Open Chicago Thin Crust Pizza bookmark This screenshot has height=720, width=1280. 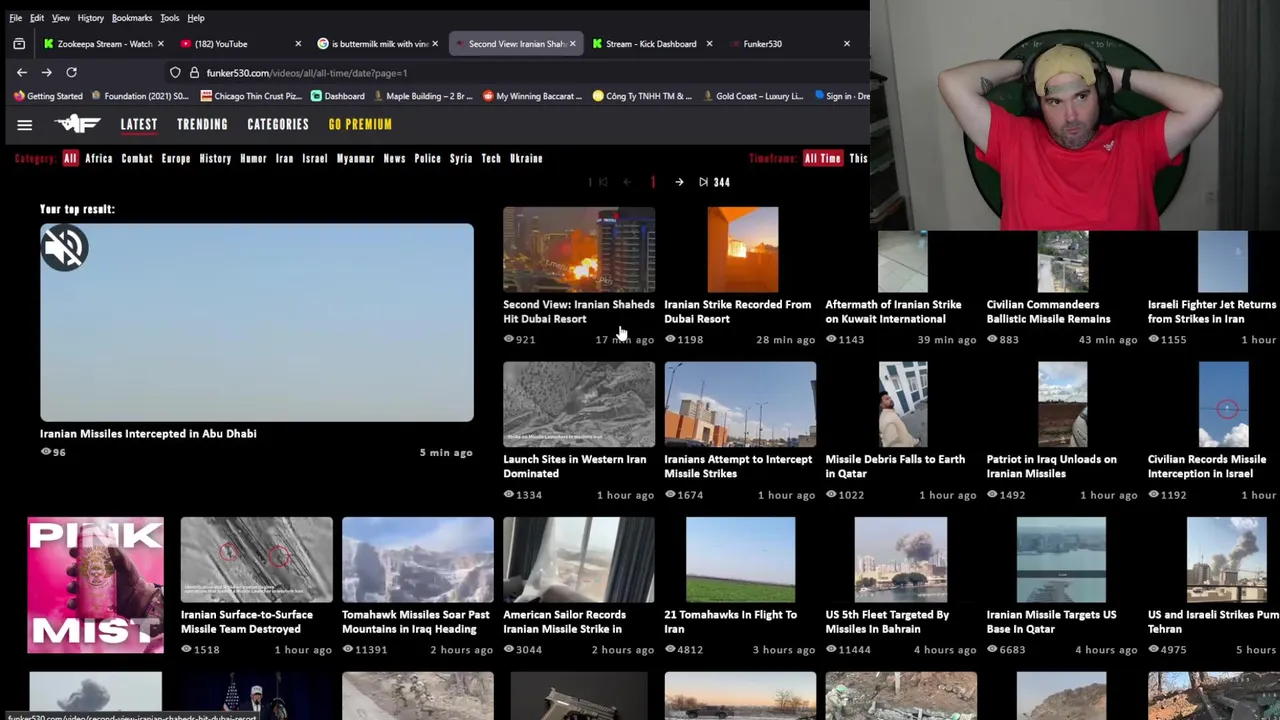(251, 96)
